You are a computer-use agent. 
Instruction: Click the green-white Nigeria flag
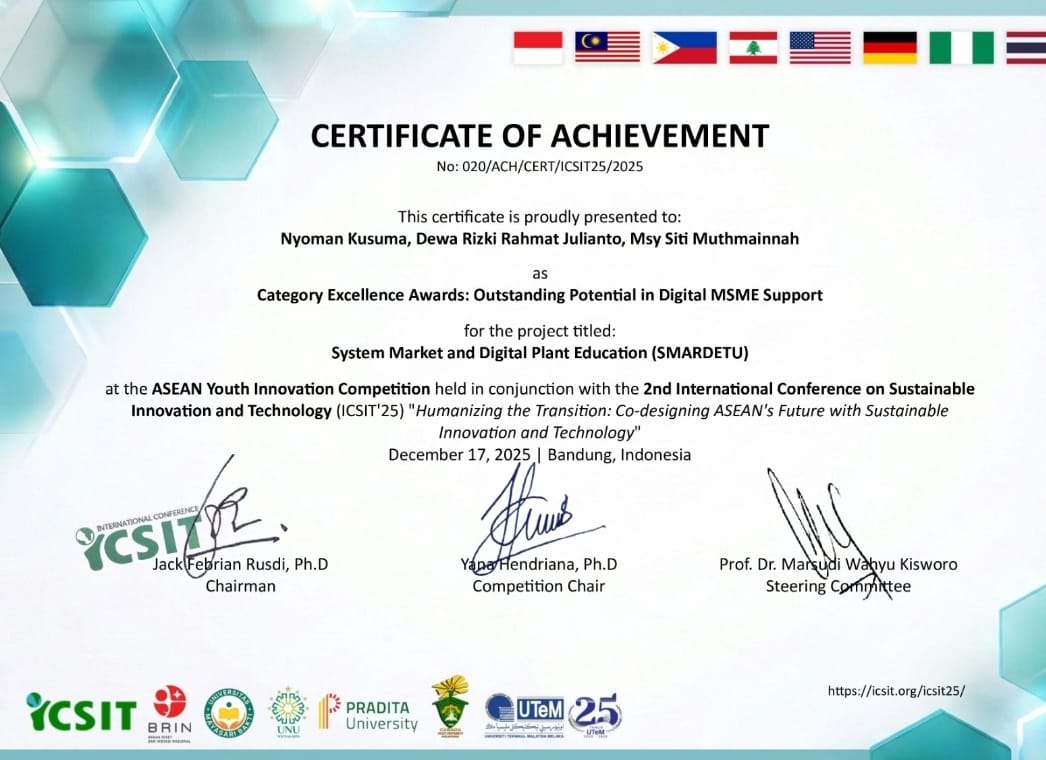[x=962, y=48]
